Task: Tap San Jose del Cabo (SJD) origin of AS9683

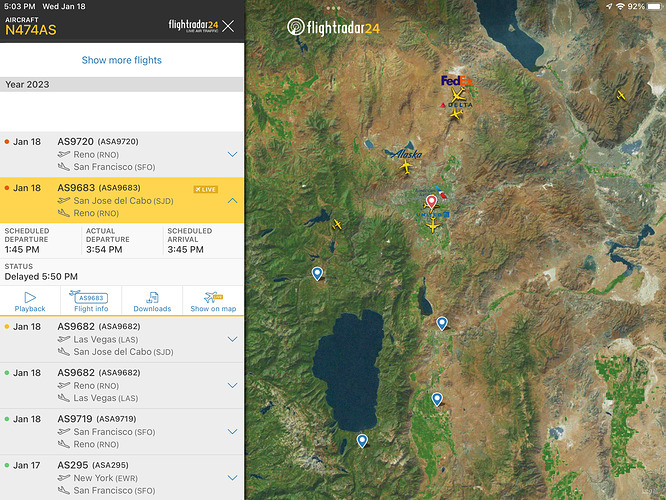Action: (123, 201)
